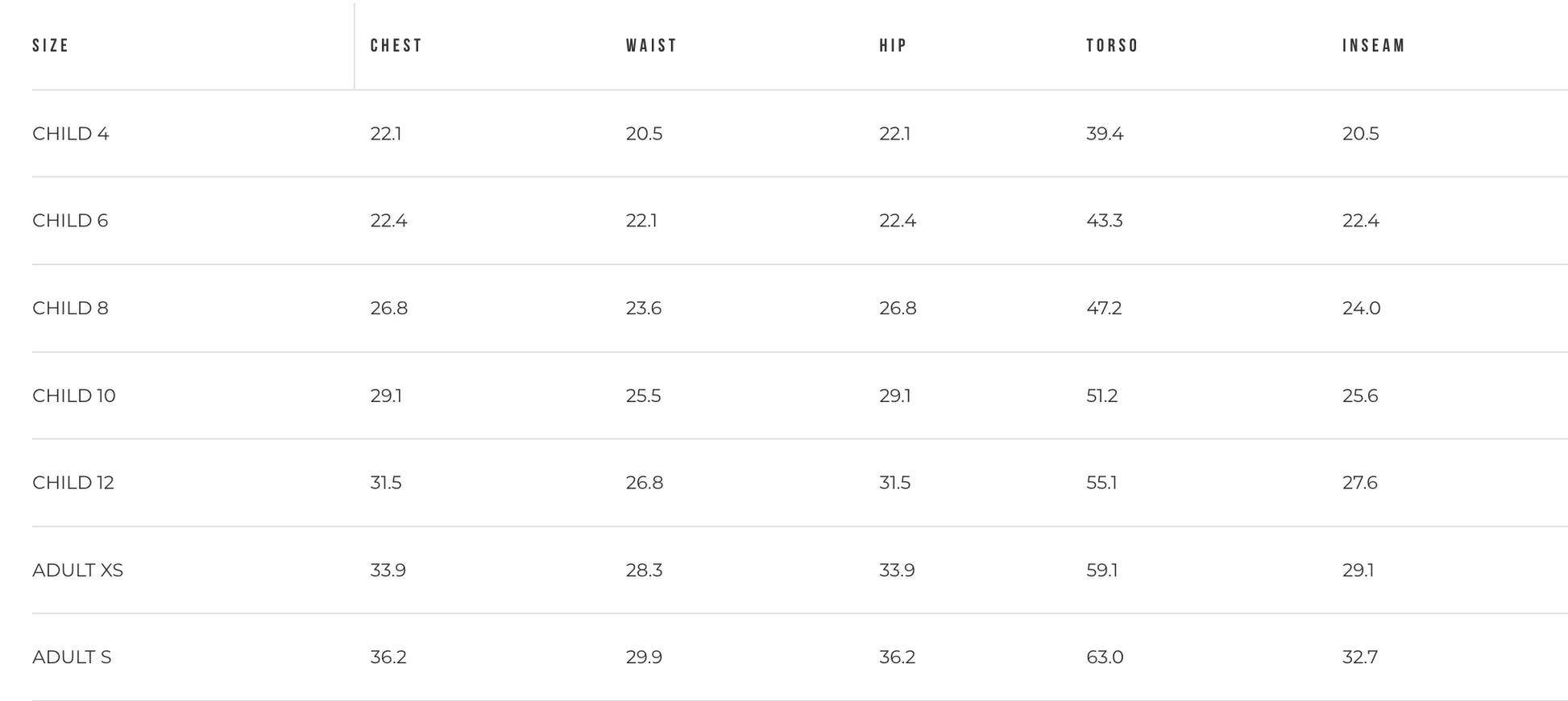Click CHILD 10 waist value 25.5
1568x701 pixels.
point(643,396)
